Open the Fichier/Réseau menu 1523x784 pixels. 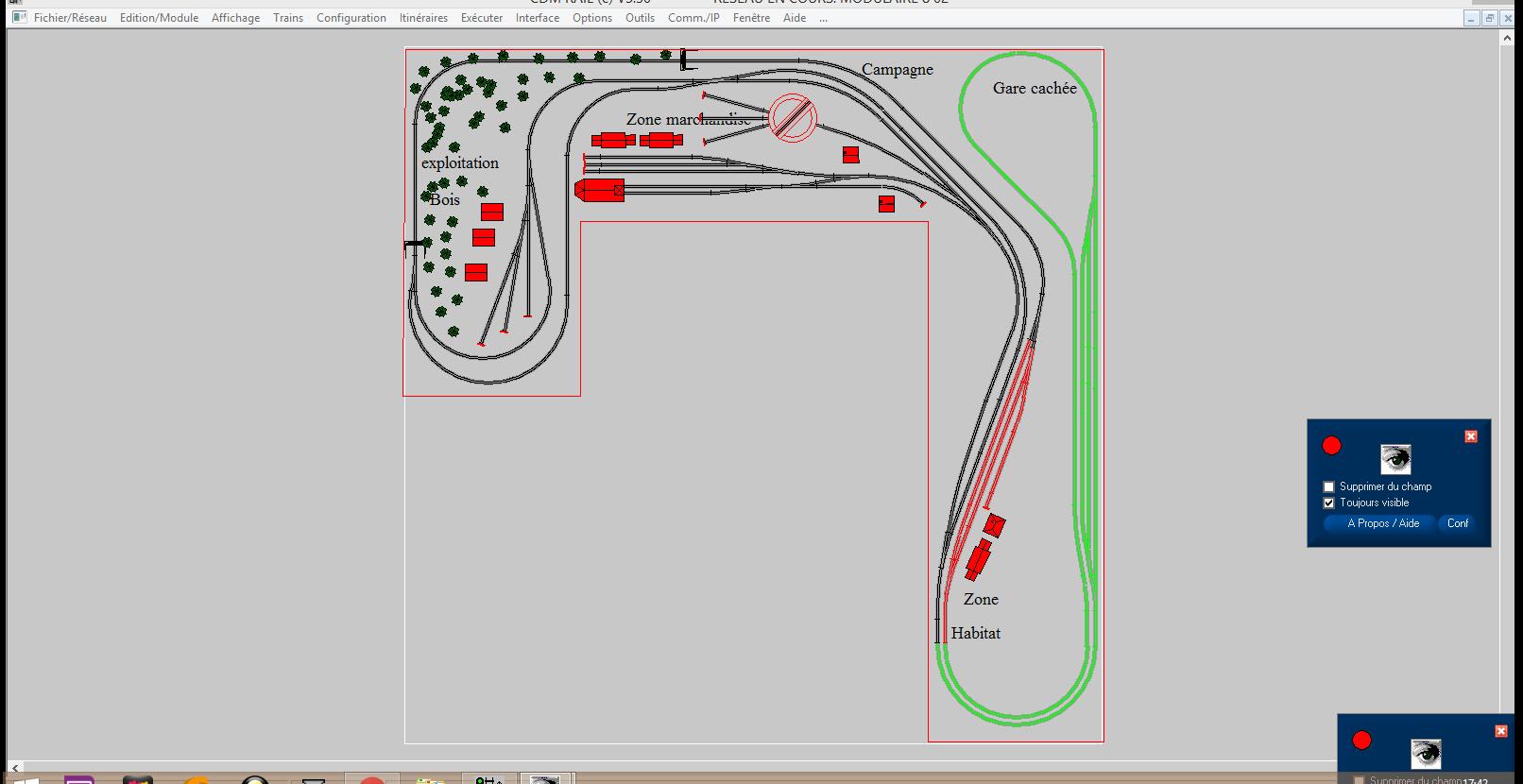[x=70, y=18]
